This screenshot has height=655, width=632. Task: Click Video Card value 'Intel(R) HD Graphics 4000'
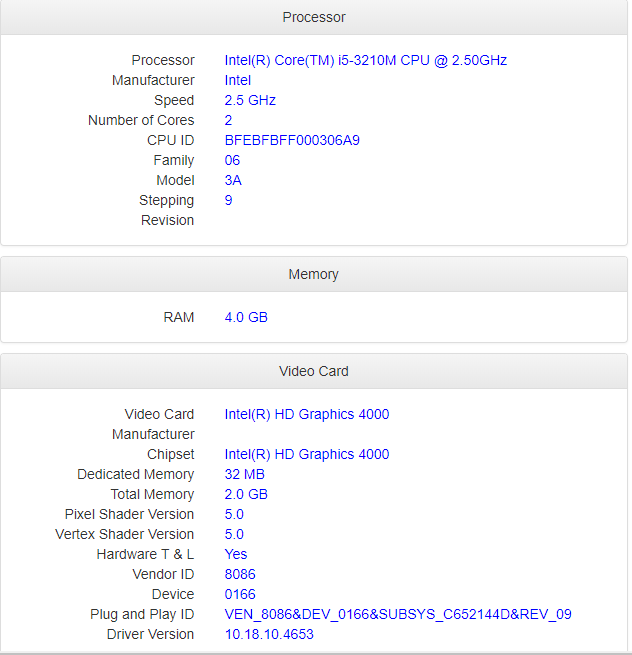pyautogui.click(x=307, y=414)
